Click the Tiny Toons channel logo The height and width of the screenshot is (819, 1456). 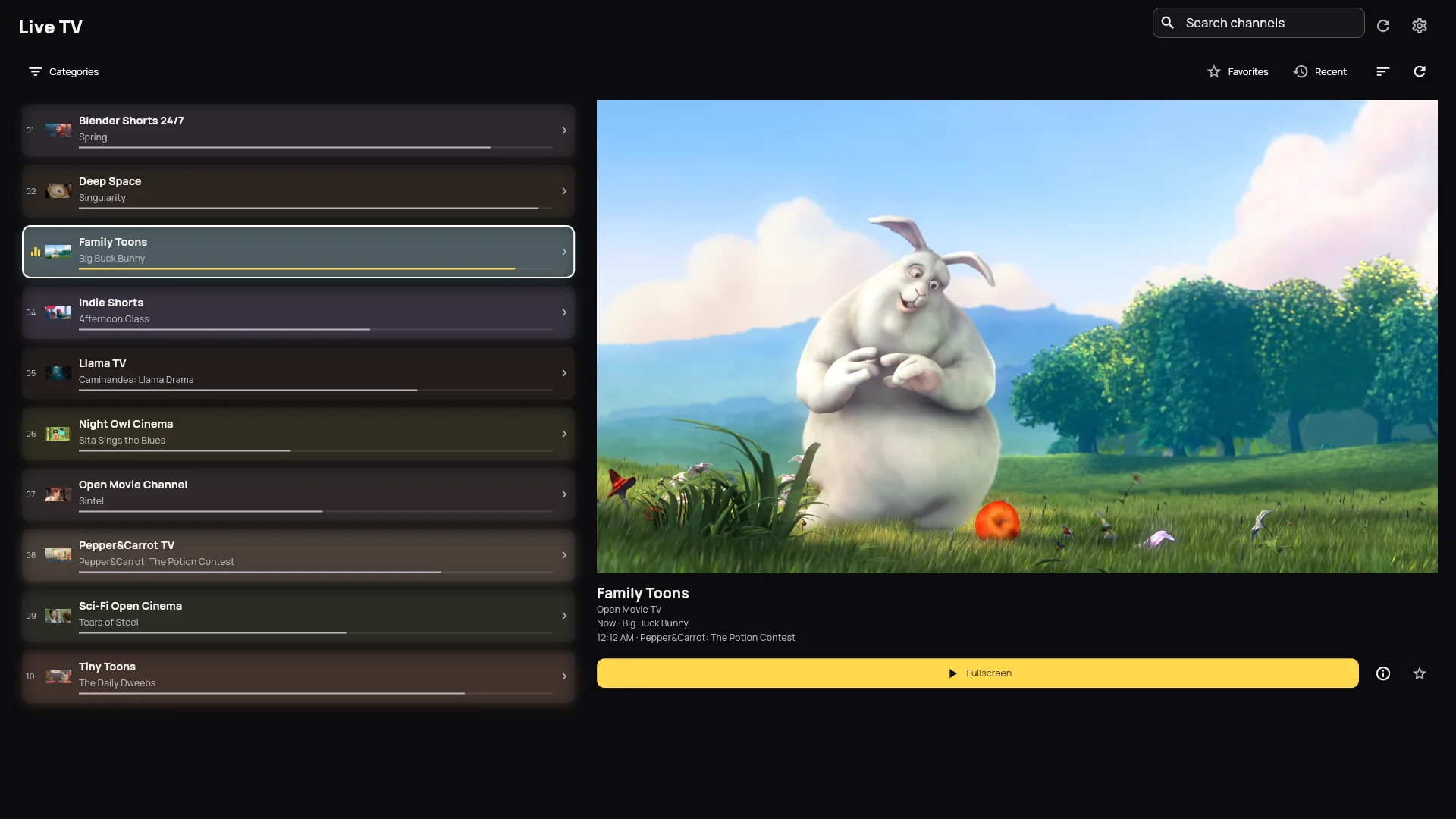58,676
